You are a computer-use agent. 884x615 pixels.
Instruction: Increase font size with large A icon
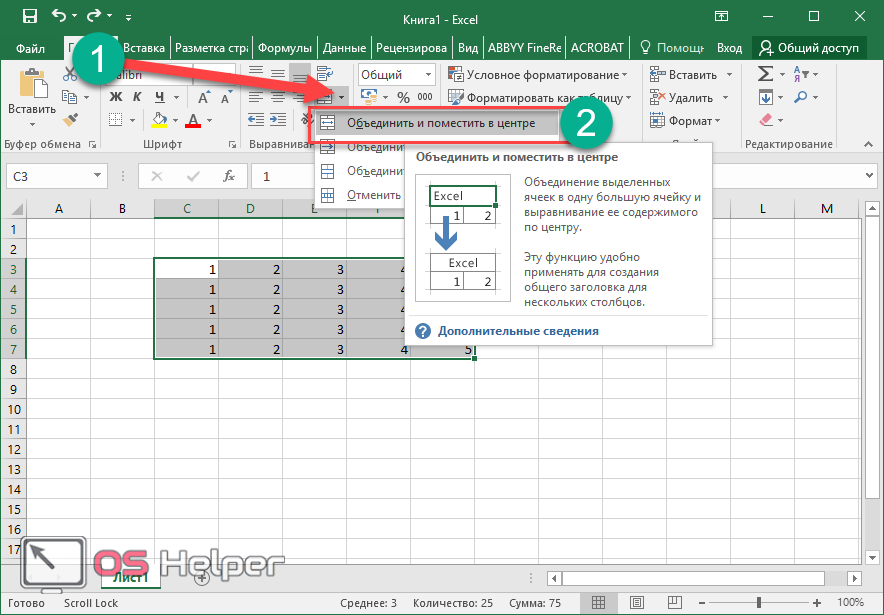(x=204, y=97)
